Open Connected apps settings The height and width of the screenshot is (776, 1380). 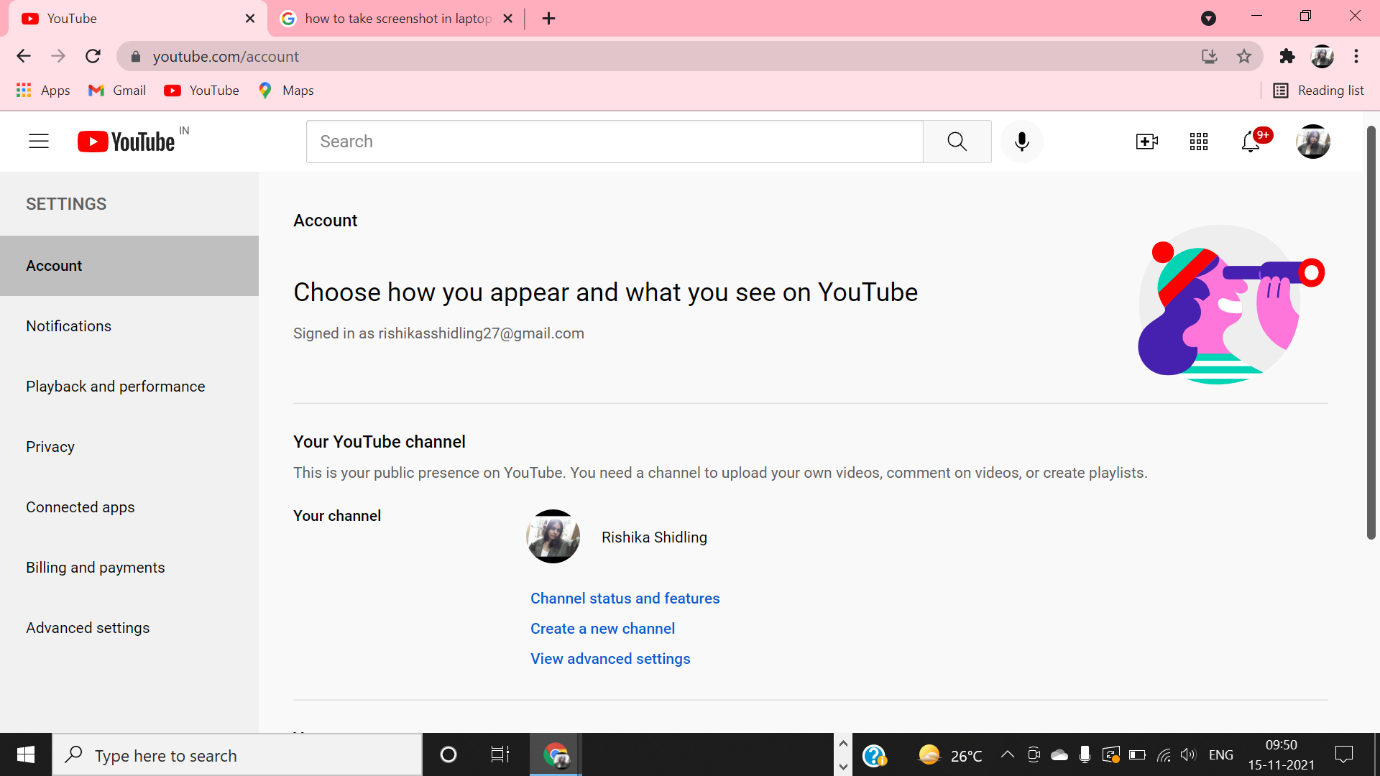129,507
